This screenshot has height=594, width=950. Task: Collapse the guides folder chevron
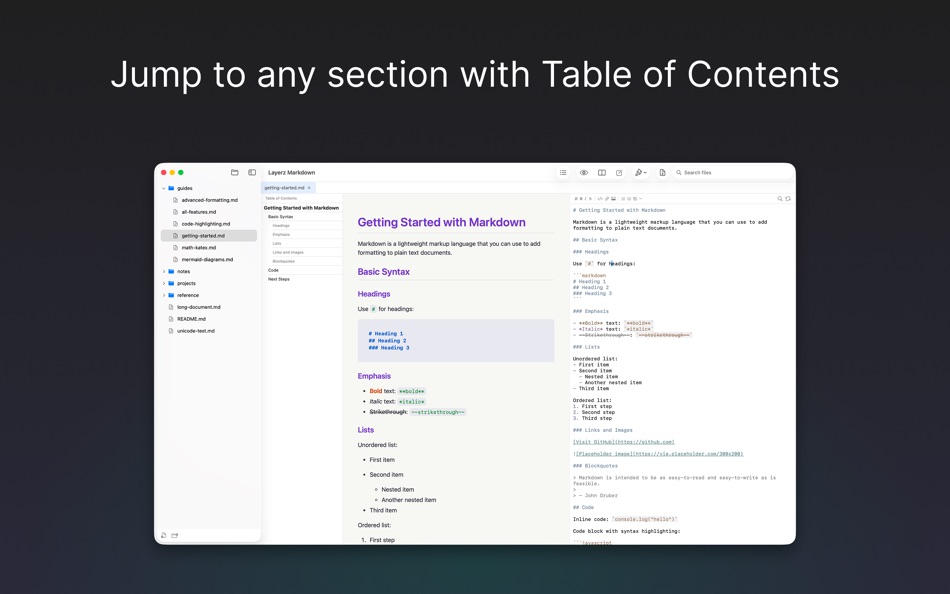(x=164, y=189)
